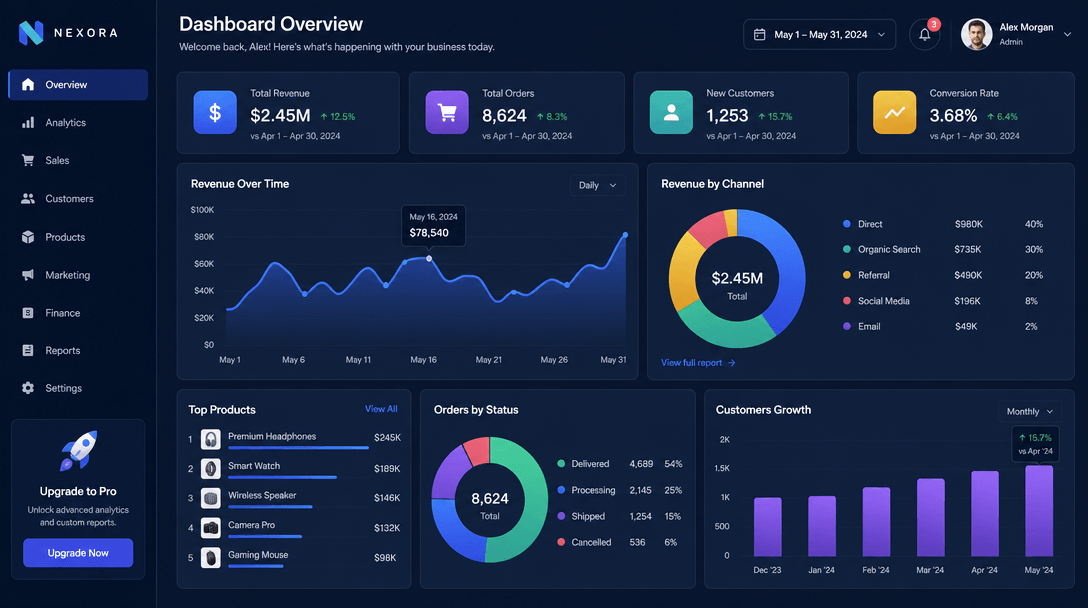Click the Wireless Speaker product thumbnail

[x=211, y=498]
